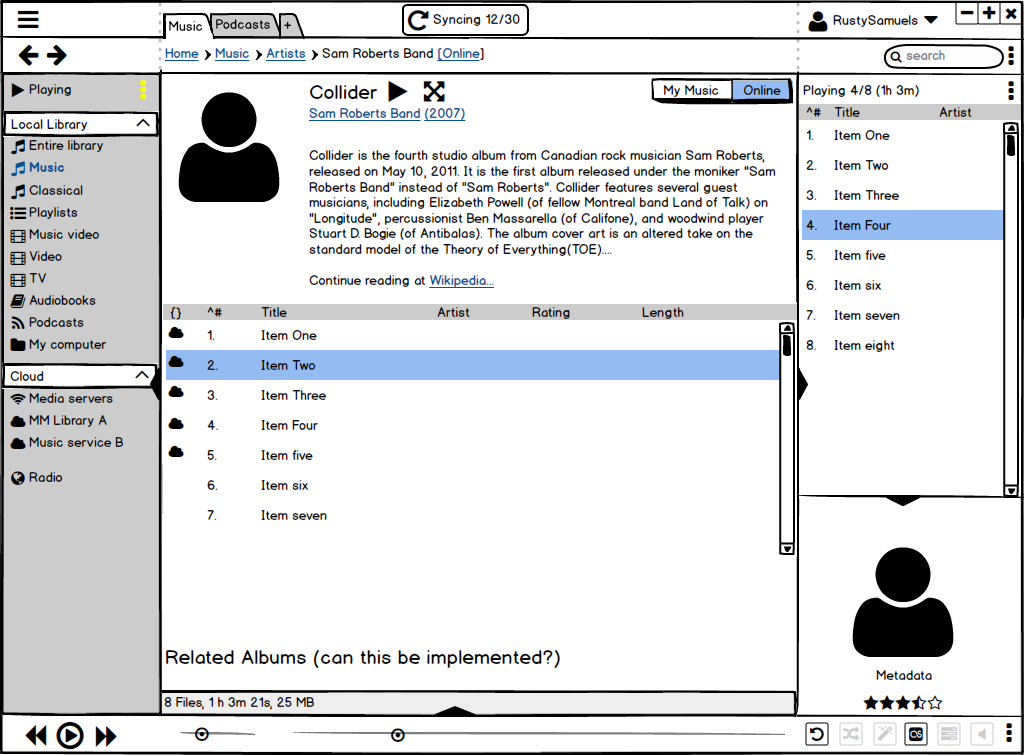Play the Collider album
This screenshot has width=1024, height=755.
[x=398, y=92]
